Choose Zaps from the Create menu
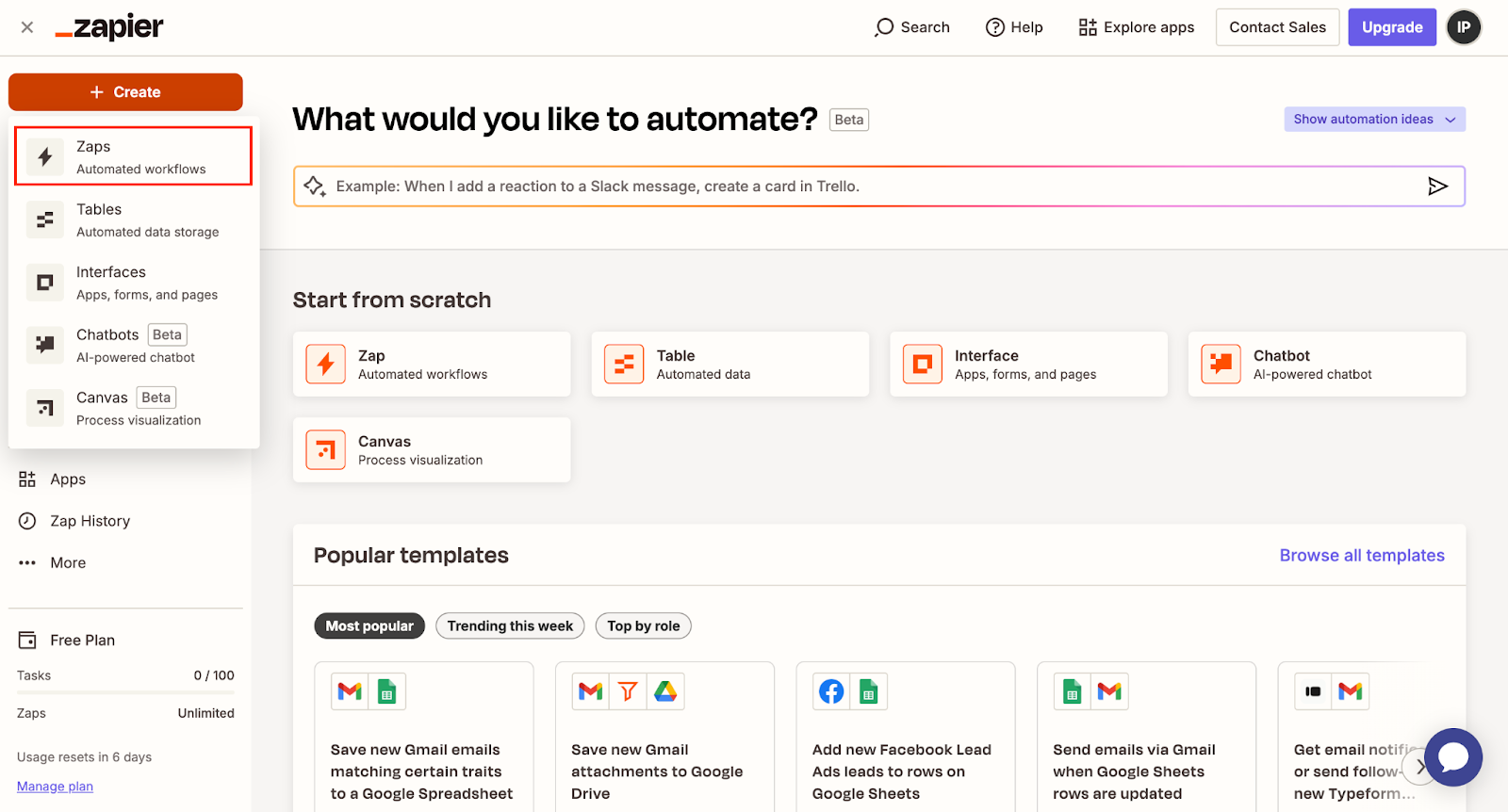The image size is (1508, 812). (x=133, y=156)
